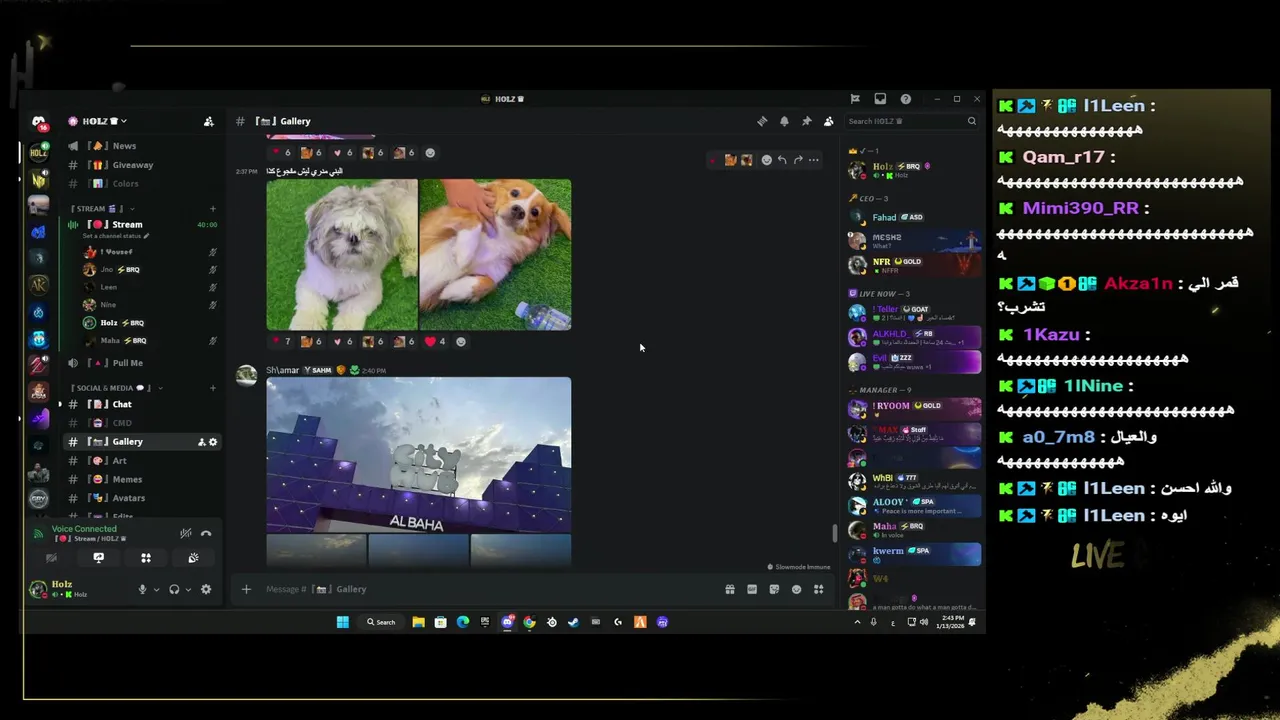Click the search magnifier in Search HOLZ

[x=971, y=121]
